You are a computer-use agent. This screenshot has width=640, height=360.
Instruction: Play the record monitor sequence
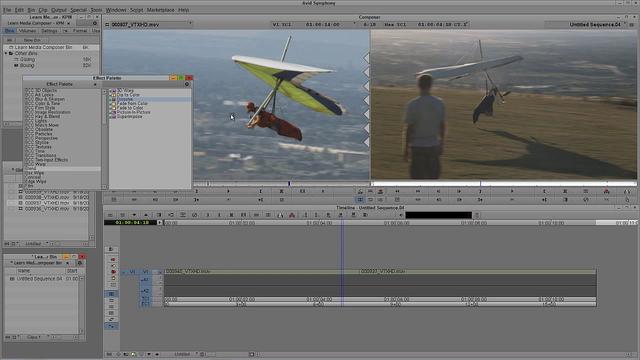point(512,191)
